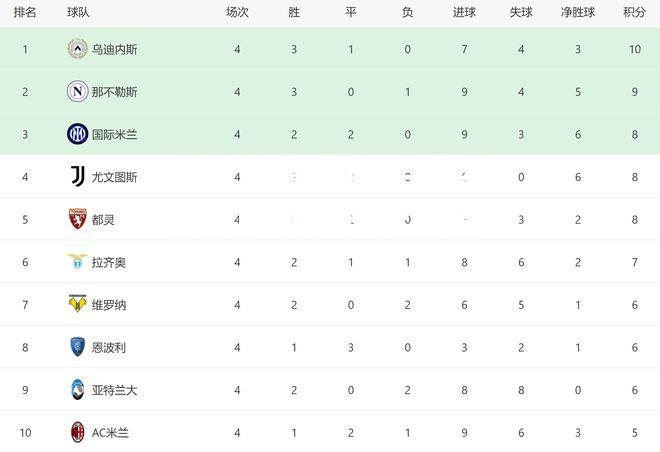Open the 亚特兰大 team link
Screen dimensions: 660x452
[x=114, y=390]
